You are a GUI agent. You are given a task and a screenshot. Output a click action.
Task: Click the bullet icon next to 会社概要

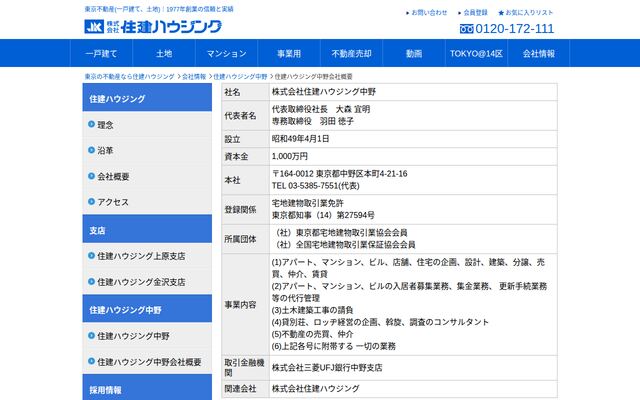tap(91, 176)
